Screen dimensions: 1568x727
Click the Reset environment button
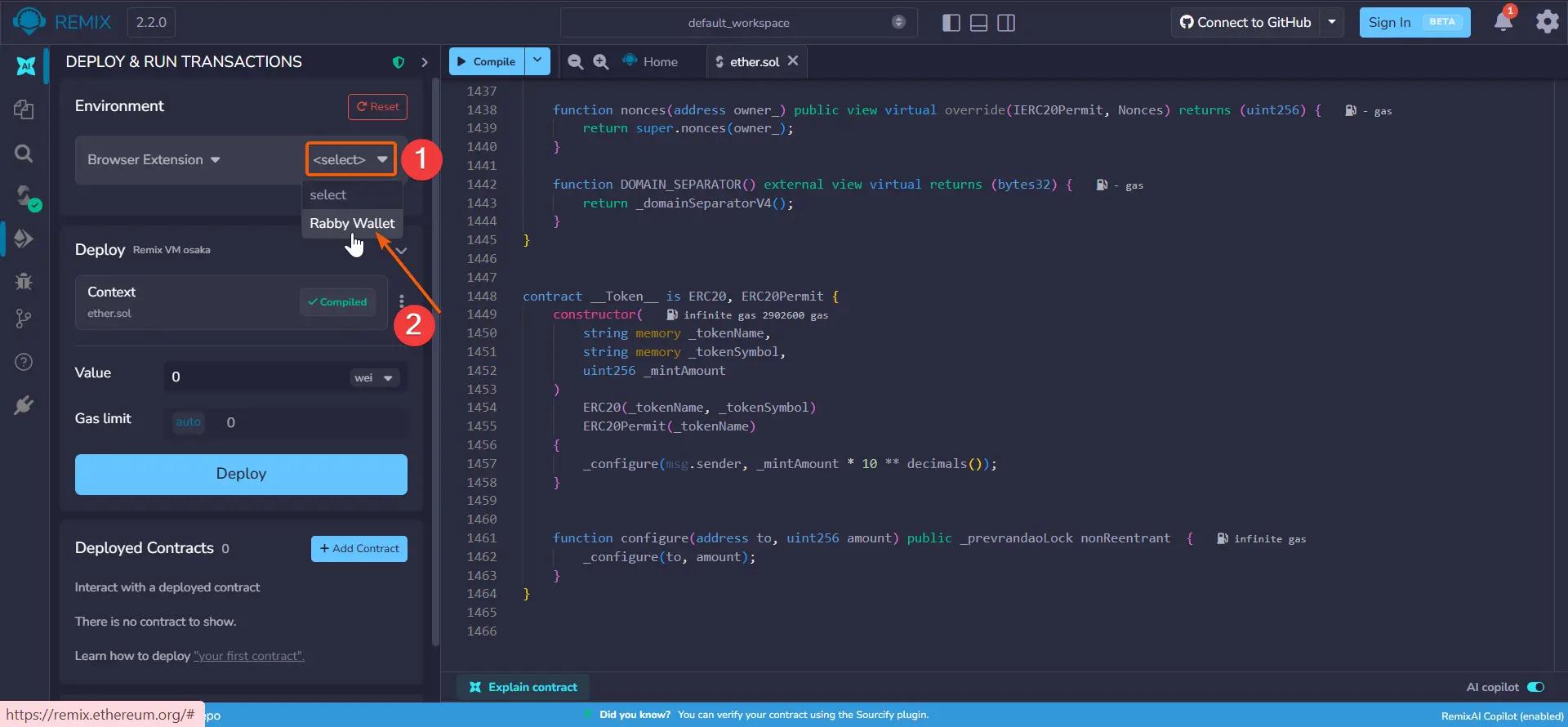pos(377,107)
